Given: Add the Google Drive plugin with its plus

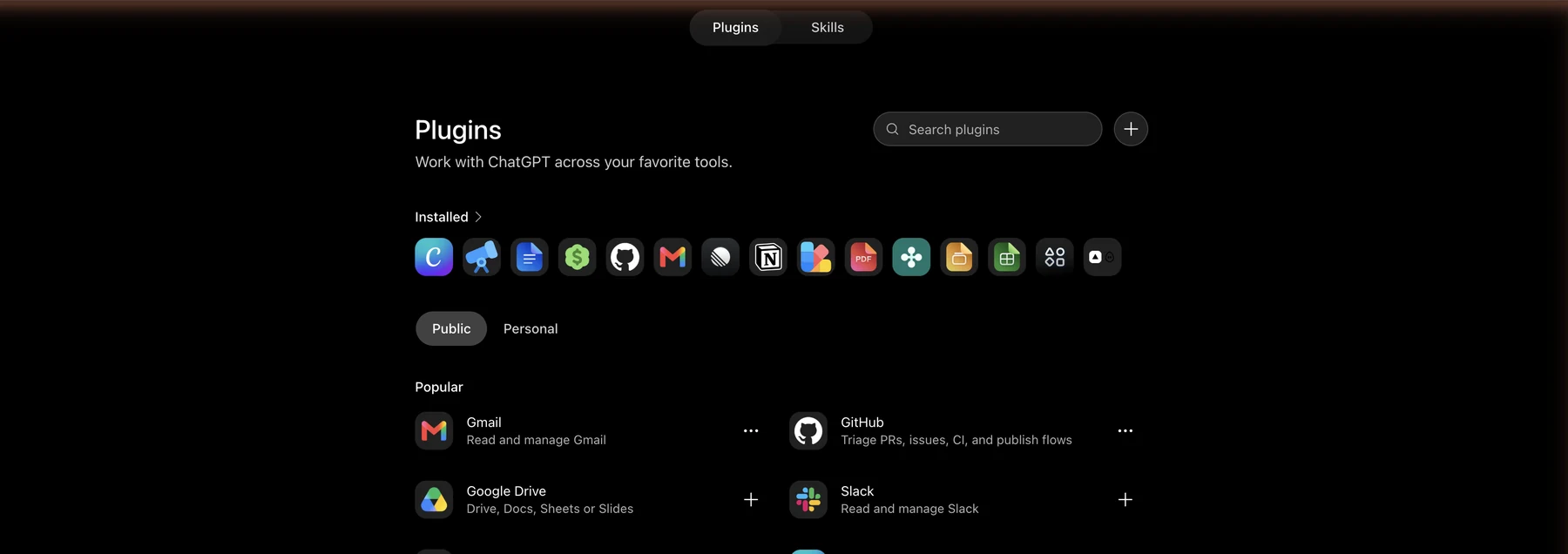Looking at the screenshot, I should (751, 499).
